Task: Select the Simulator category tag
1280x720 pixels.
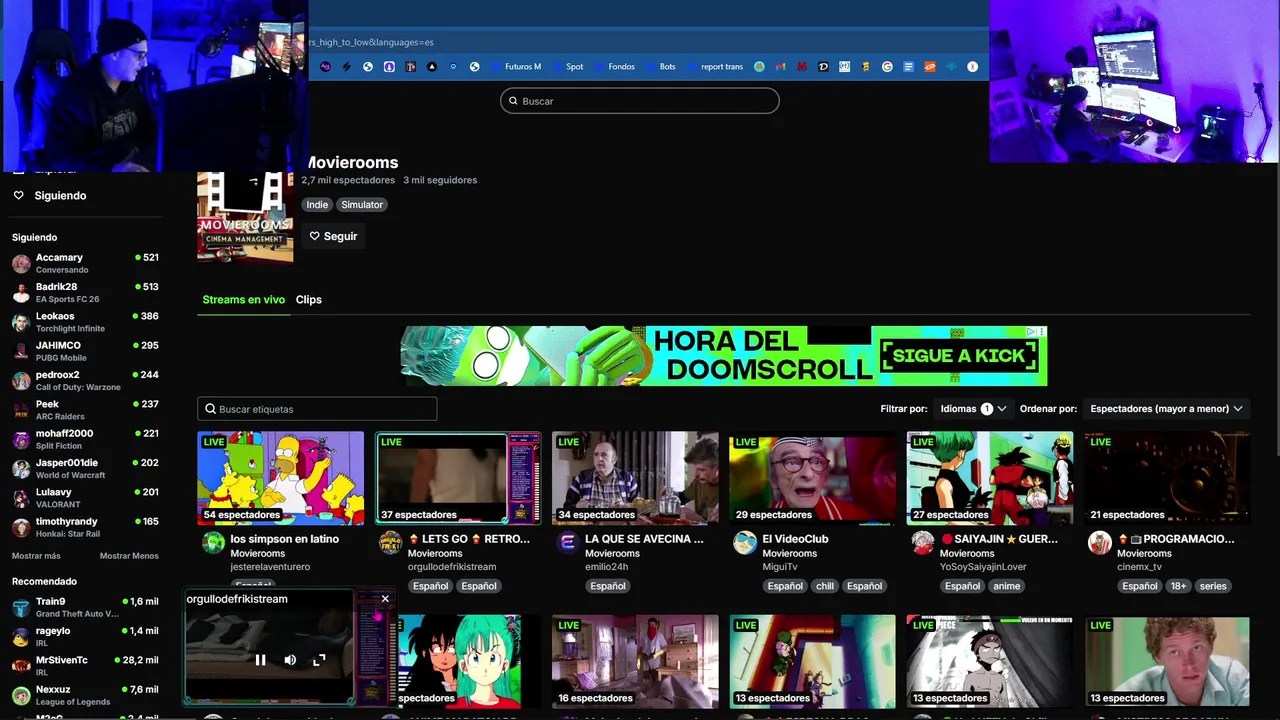Action: click(x=362, y=205)
